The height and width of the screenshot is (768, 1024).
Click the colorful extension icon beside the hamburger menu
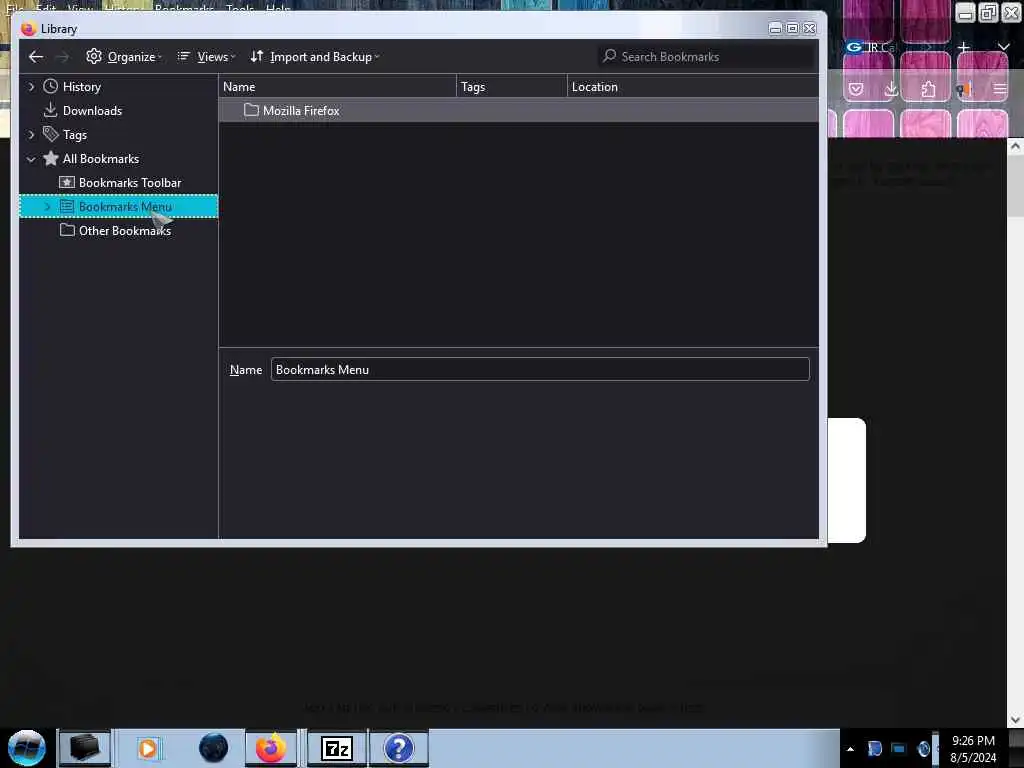[964, 89]
